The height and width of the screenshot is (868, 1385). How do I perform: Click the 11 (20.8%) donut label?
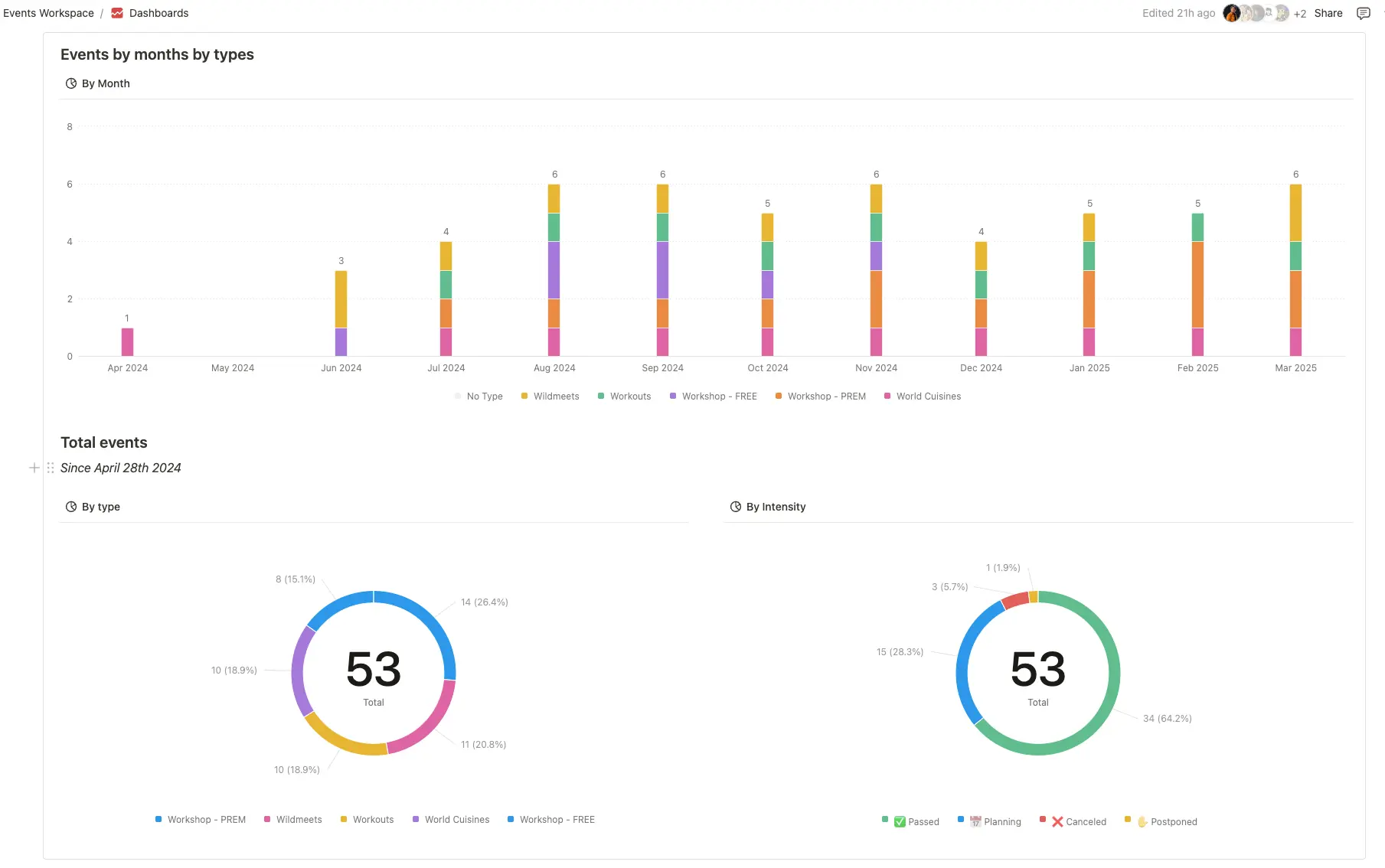click(484, 745)
